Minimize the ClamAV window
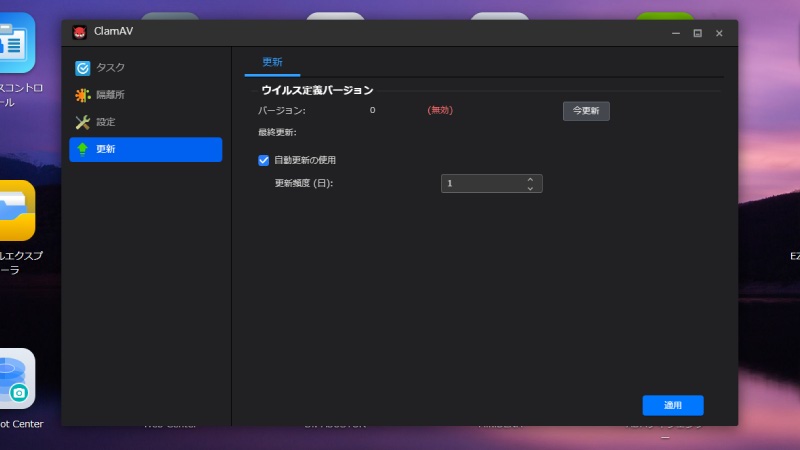800x450 pixels. pyautogui.click(x=676, y=33)
